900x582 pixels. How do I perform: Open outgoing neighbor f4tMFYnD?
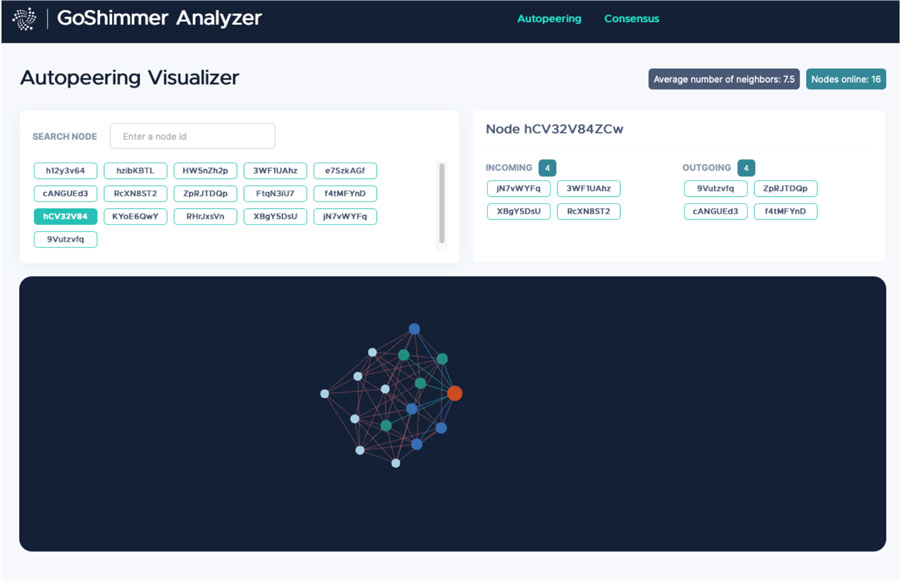click(786, 211)
